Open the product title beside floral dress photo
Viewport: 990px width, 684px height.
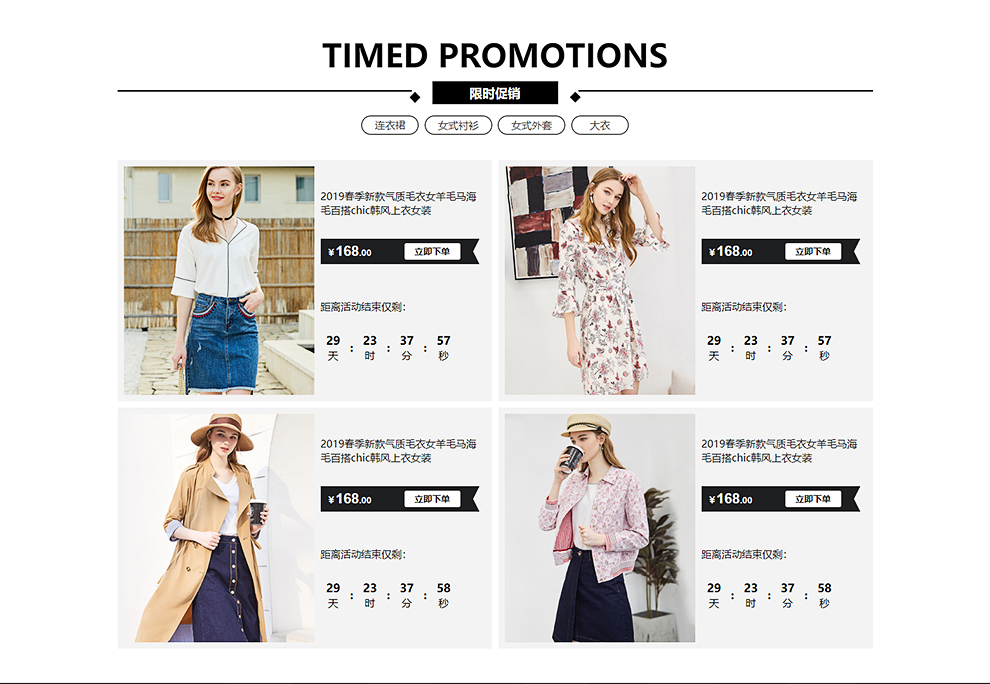[x=779, y=203]
